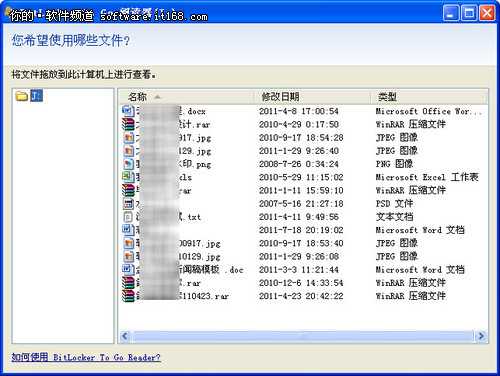Screen dimensions: 500x376
Task: Click JPEG icon of file 00917.jpg
Action: pyautogui.click(x=128, y=243)
